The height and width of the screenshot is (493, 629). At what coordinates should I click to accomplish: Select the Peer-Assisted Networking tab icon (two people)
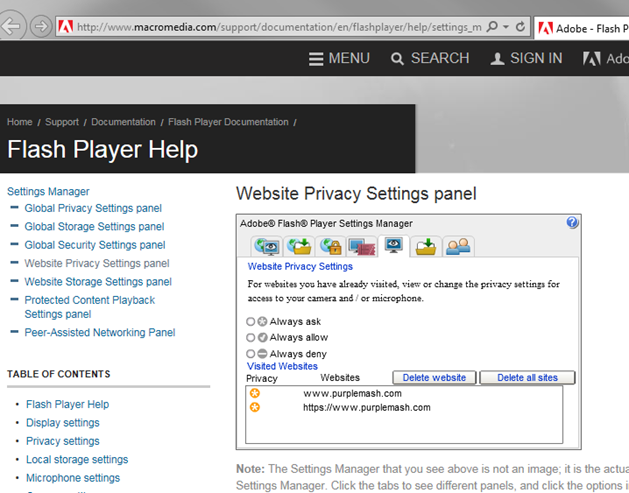(x=458, y=246)
